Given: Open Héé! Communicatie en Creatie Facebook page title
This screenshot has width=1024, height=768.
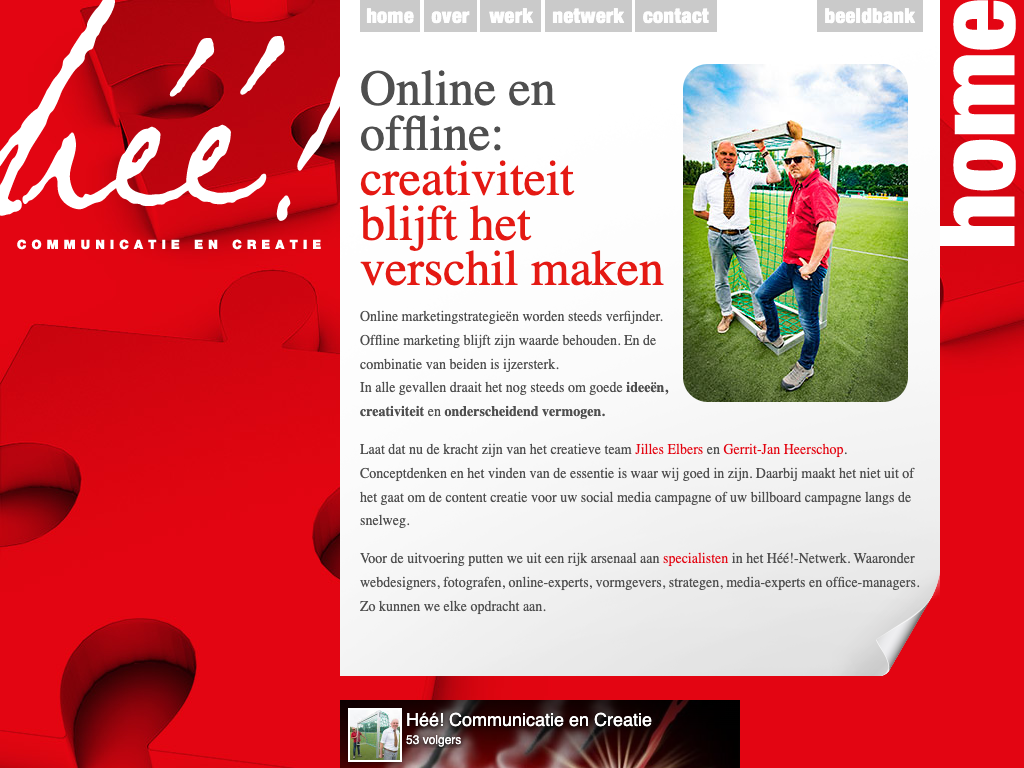Looking at the screenshot, I should (529, 720).
